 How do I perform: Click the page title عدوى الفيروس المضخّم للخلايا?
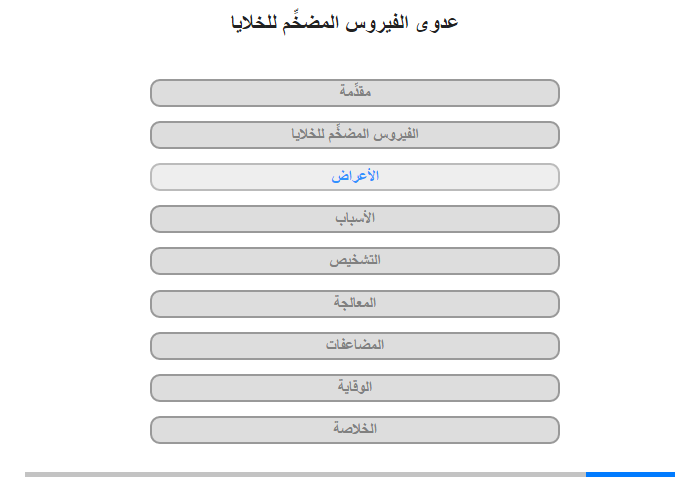click(345, 23)
